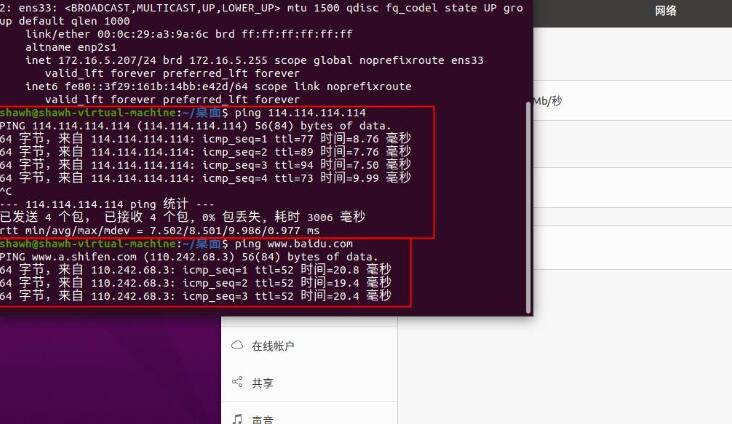Click the Mb/秒 speed text in the settings panel
Screen dimensions: 732x424
[548, 101]
